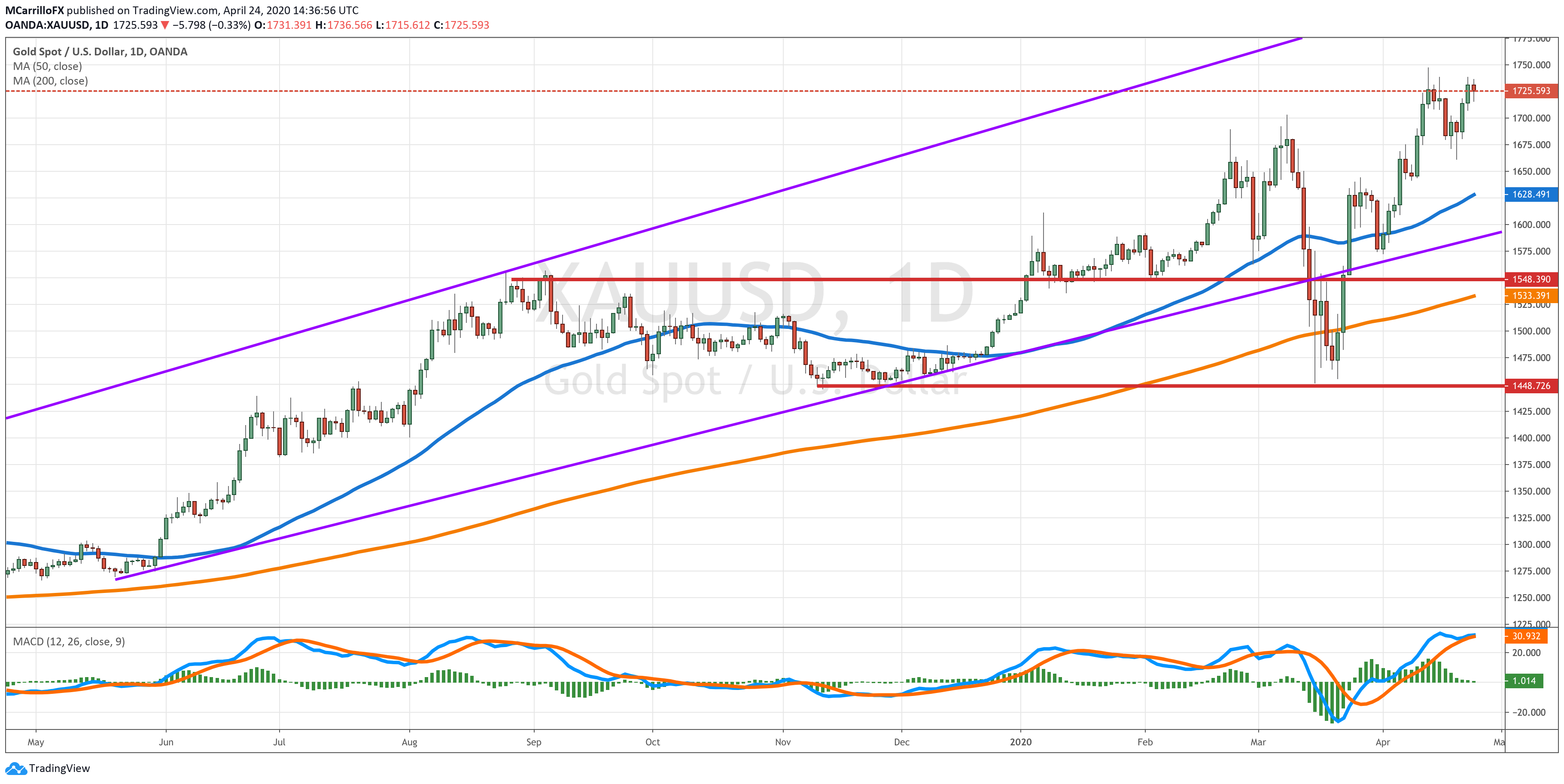Click the orange 30.932 MACD value tag
Viewport: 1564px width, 784px height.
coord(1526,636)
